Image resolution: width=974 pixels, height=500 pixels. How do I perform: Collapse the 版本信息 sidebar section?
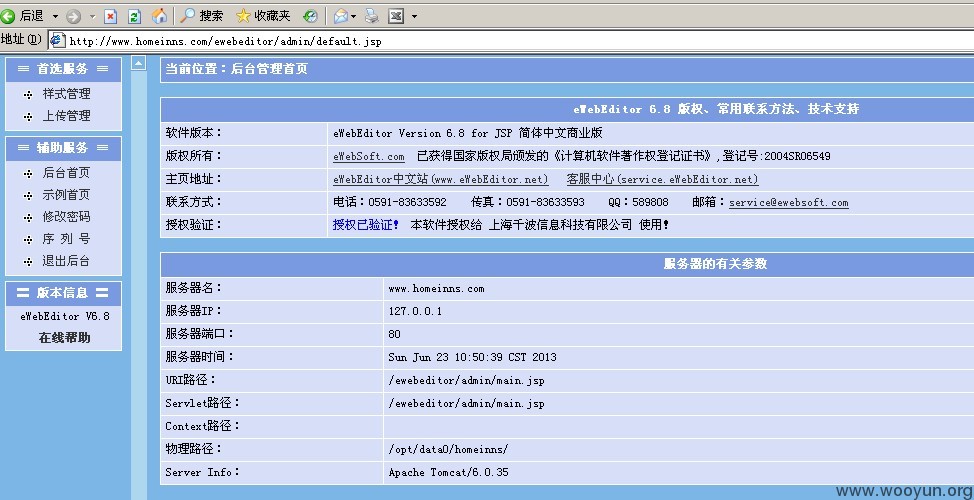63,293
